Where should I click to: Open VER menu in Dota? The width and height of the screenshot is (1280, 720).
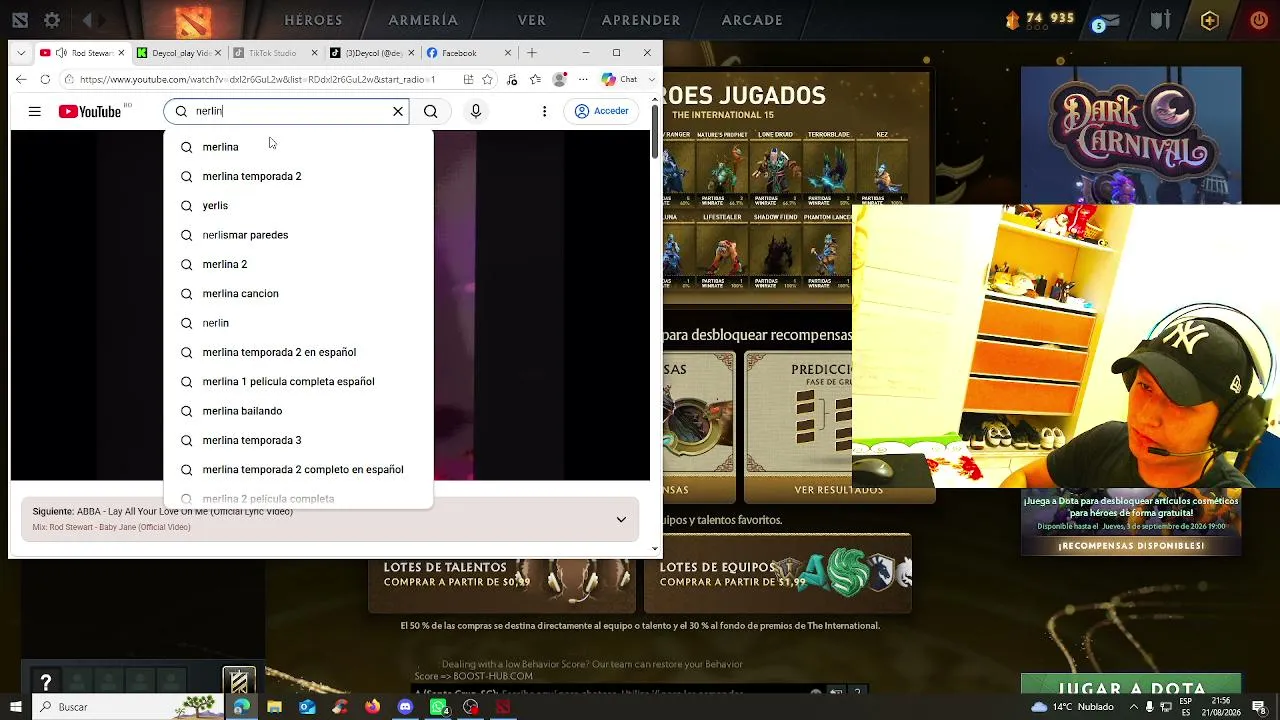pyautogui.click(x=532, y=20)
